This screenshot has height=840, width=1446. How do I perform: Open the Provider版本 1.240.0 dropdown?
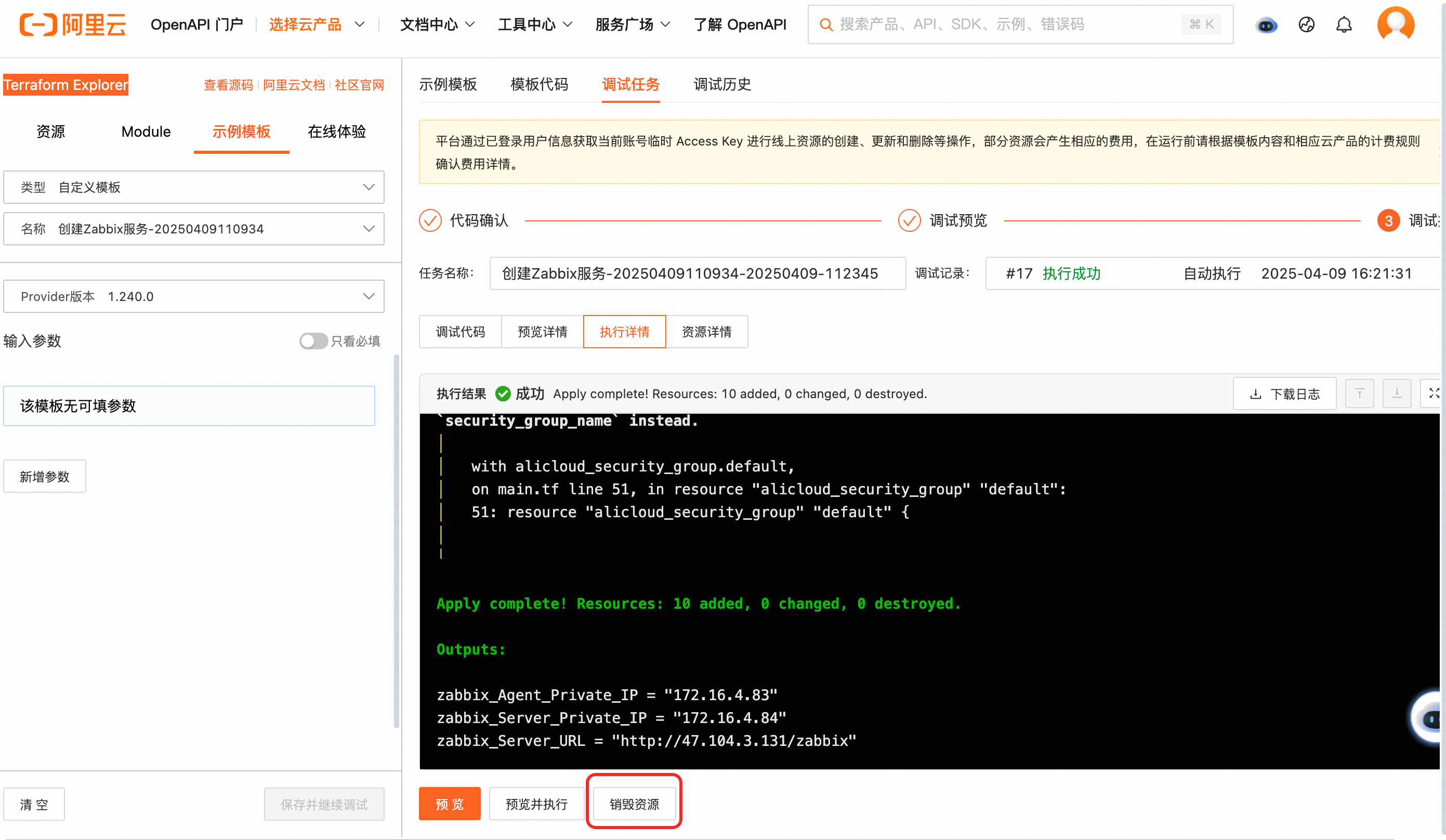pyautogui.click(x=193, y=297)
